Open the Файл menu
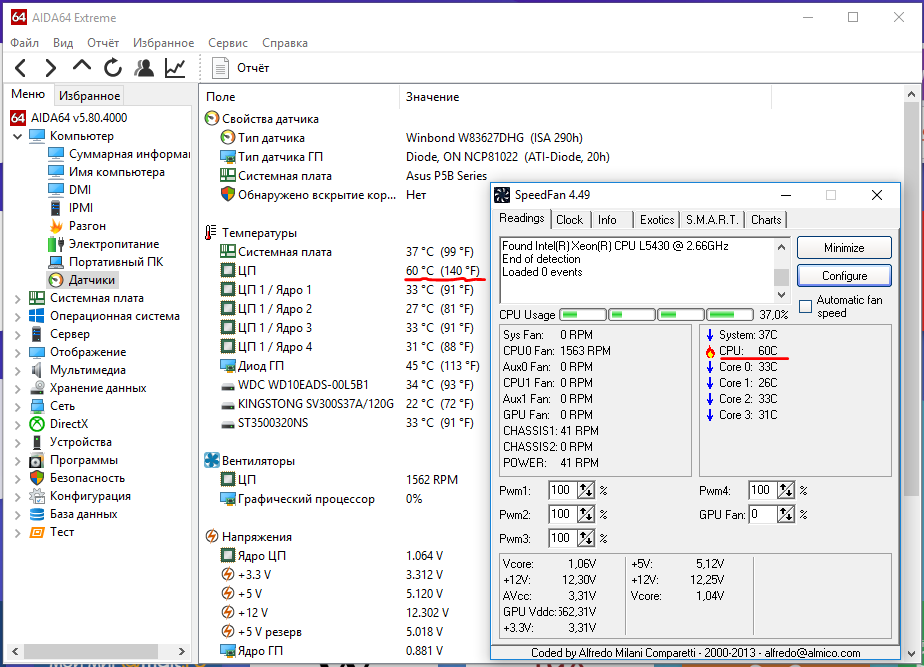924x667 pixels. (25, 43)
